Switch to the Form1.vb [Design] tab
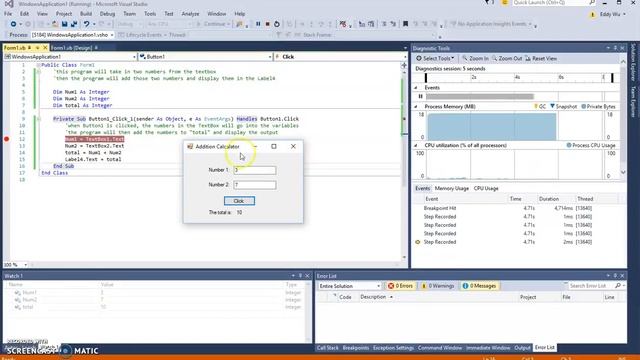This screenshot has height=360, width=640. point(74,48)
